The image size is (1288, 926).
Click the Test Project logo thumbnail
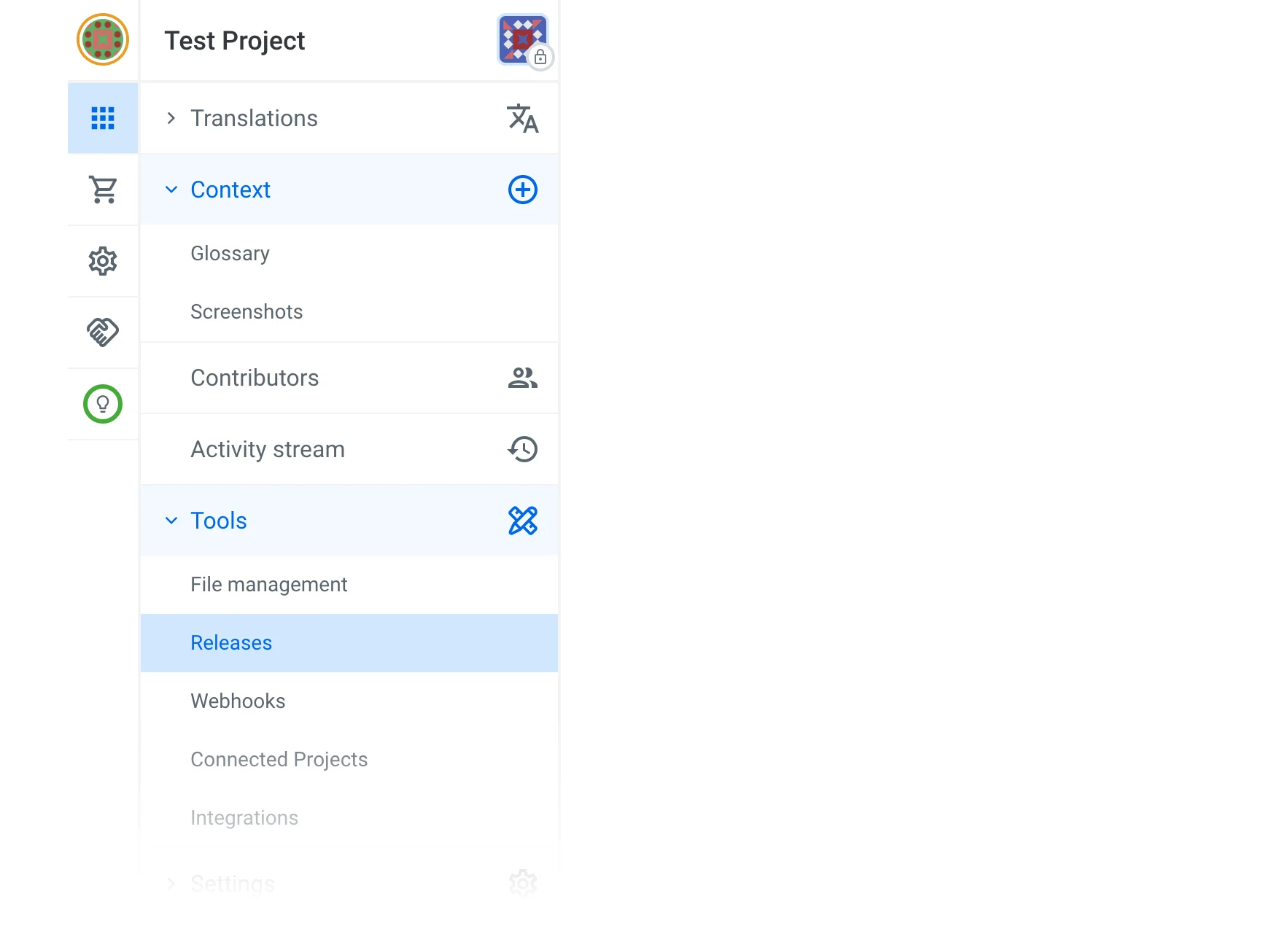coord(522,39)
